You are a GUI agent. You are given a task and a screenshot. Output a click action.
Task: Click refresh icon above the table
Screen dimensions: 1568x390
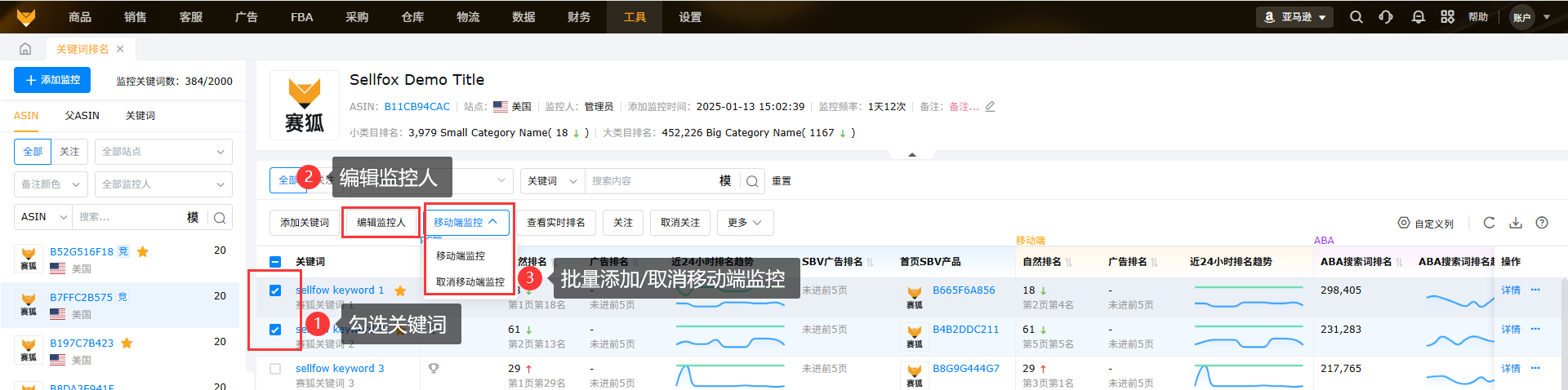pyautogui.click(x=1489, y=222)
